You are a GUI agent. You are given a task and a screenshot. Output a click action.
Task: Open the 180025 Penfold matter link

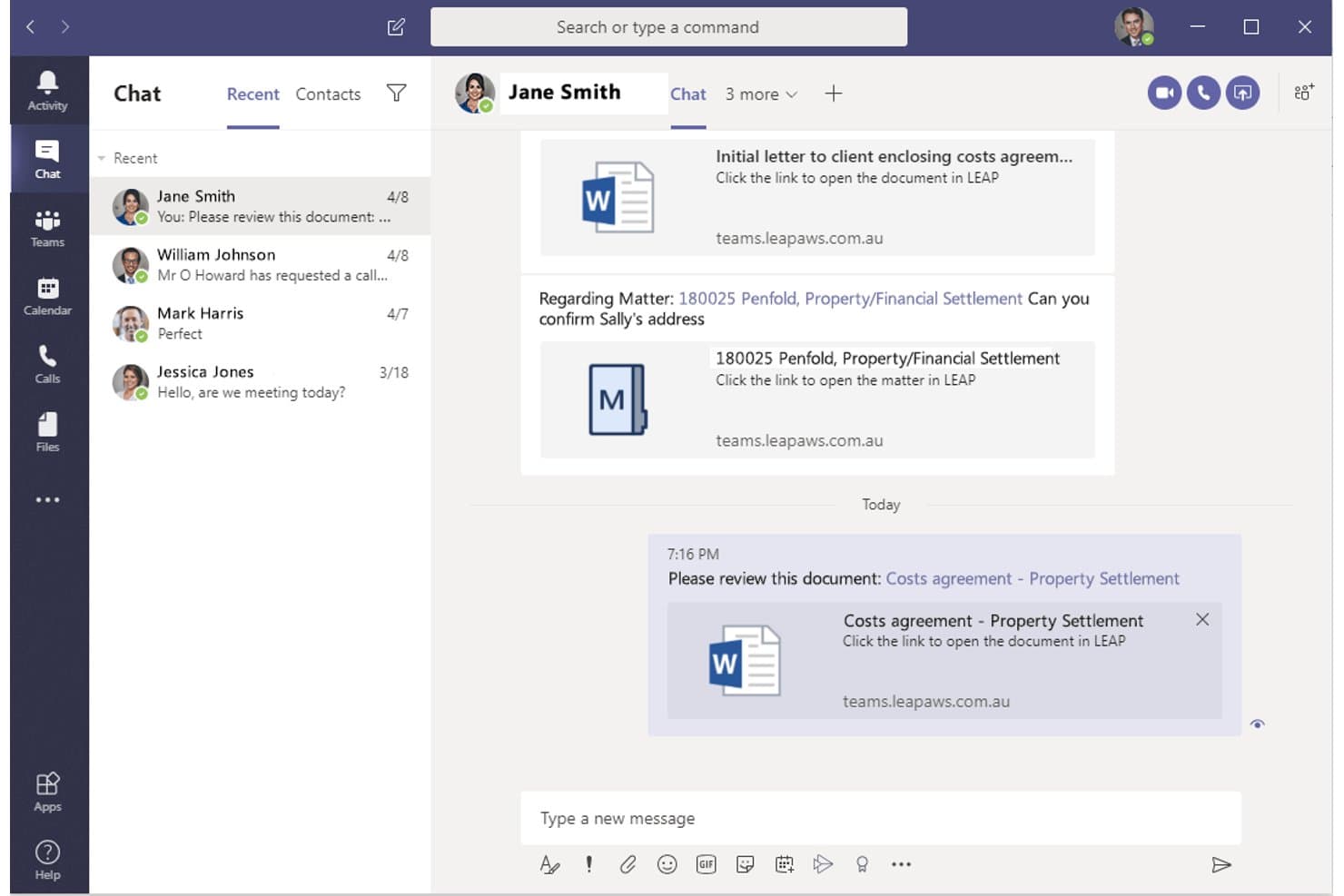[850, 299]
